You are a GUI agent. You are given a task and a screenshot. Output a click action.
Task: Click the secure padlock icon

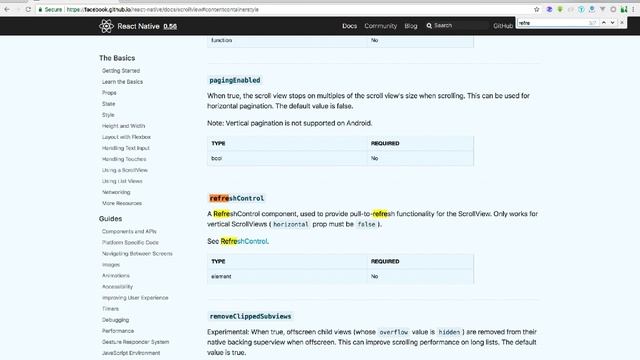coord(40,9)
